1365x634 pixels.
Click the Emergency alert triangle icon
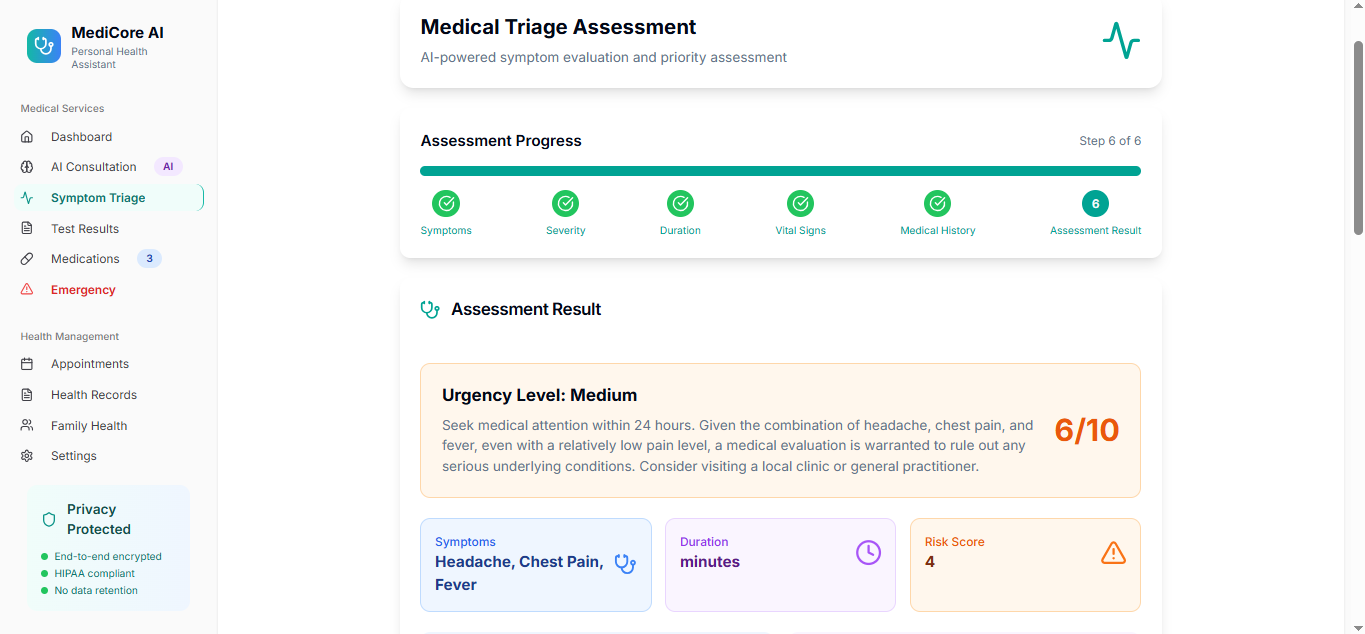(28, 289)
